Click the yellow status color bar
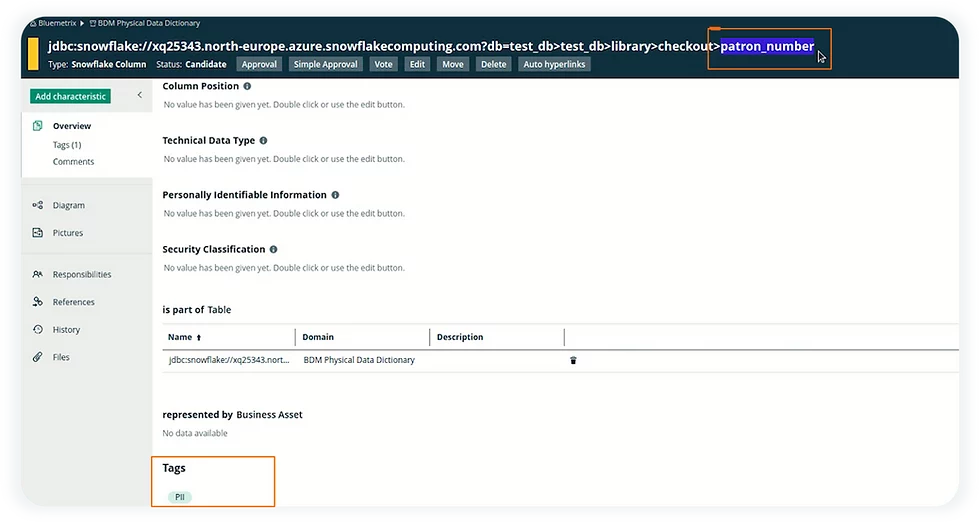 (33, 54)
